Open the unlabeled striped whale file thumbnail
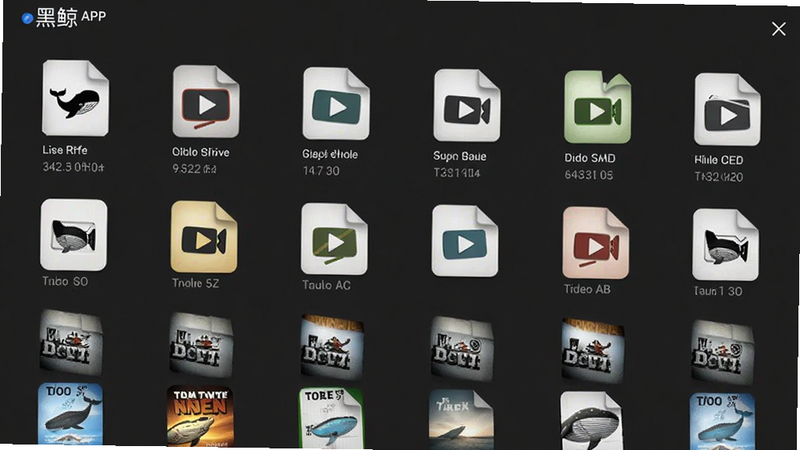This screenshot has width=800, height=450. click(592, 421)
